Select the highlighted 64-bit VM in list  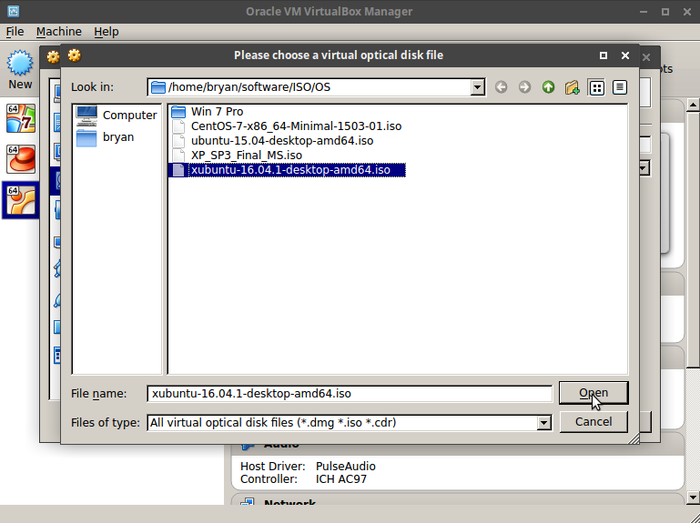(21, 200)
